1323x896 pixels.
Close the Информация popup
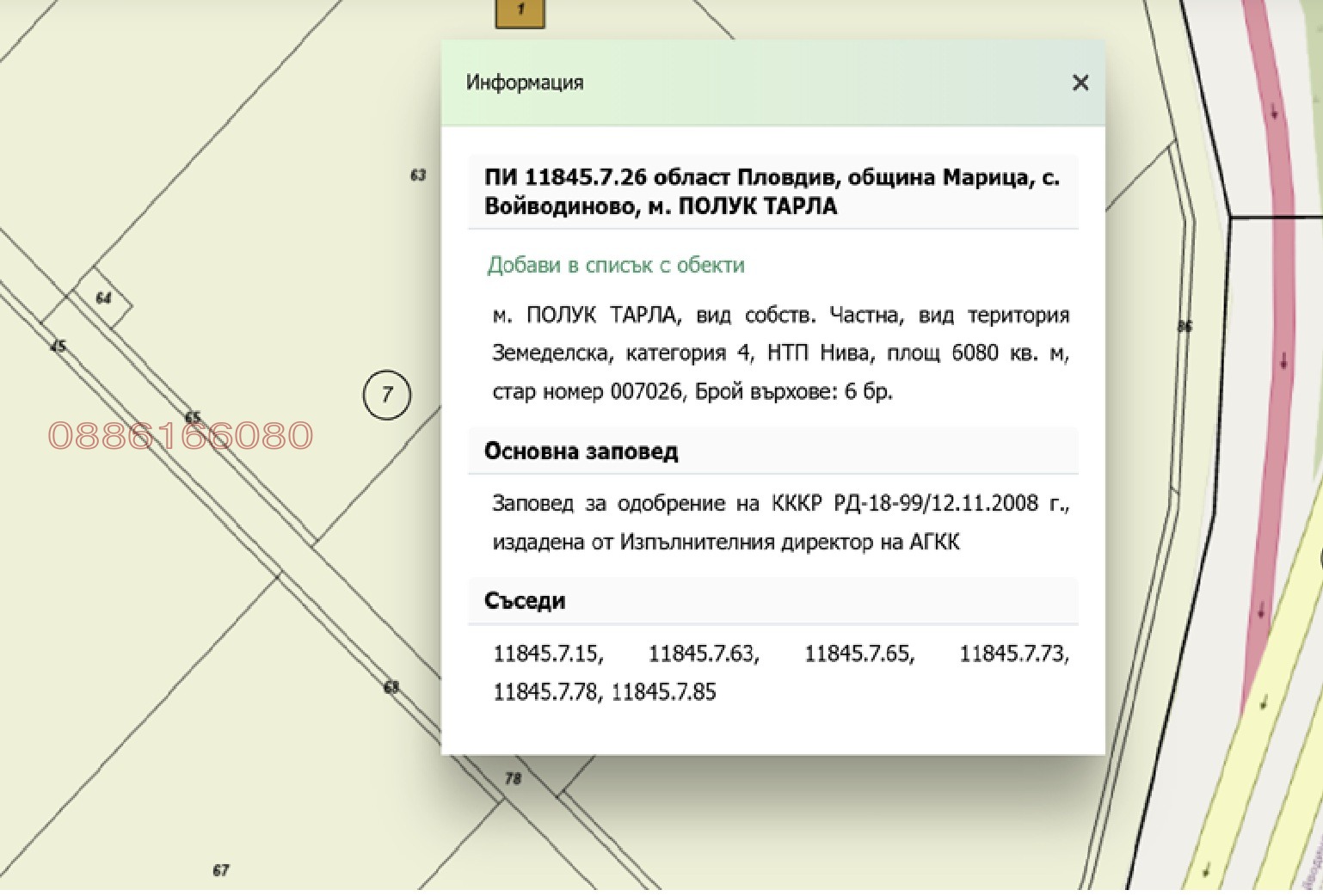pos(1080,83)
